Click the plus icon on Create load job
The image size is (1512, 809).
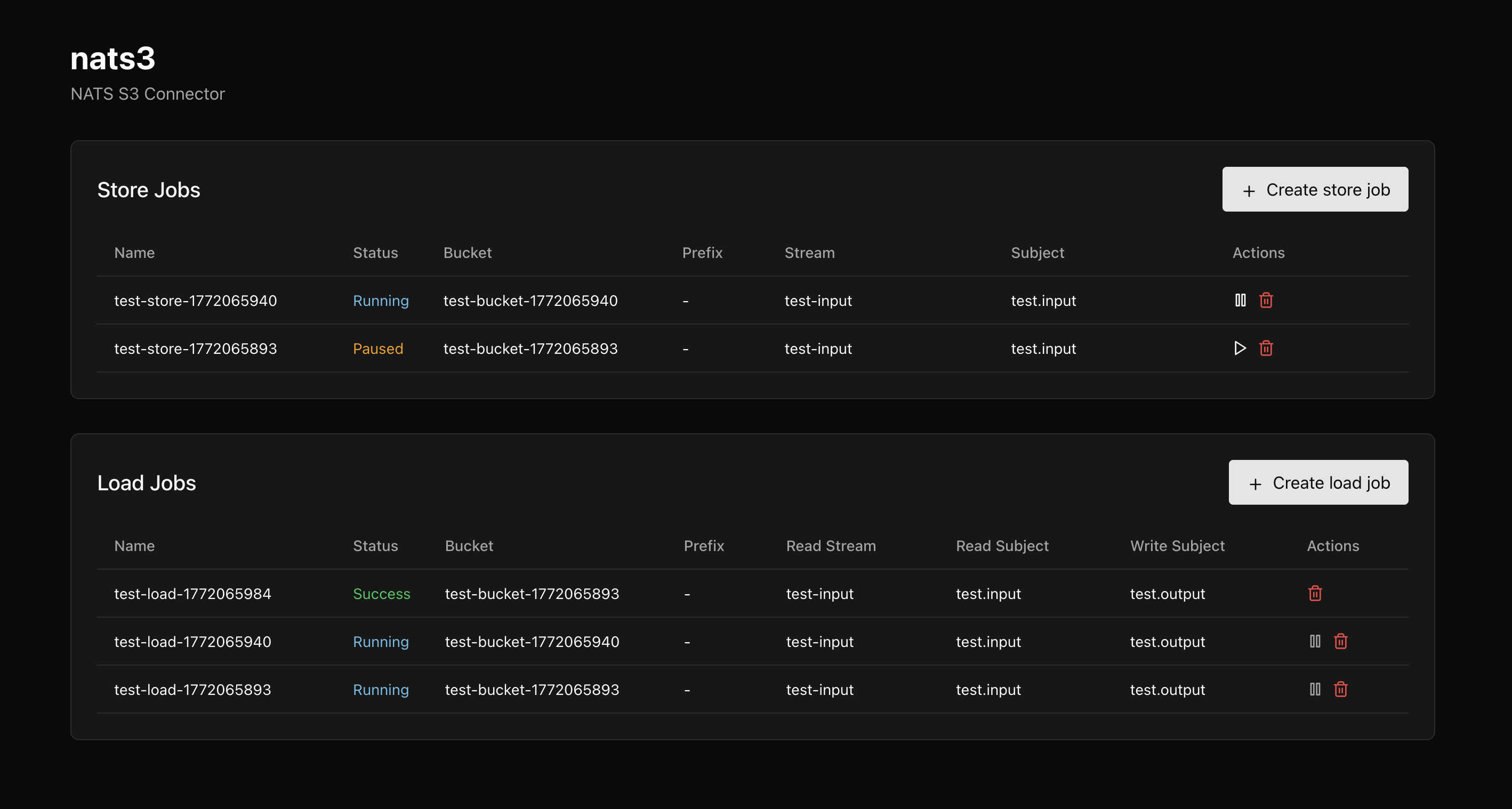1256,482
